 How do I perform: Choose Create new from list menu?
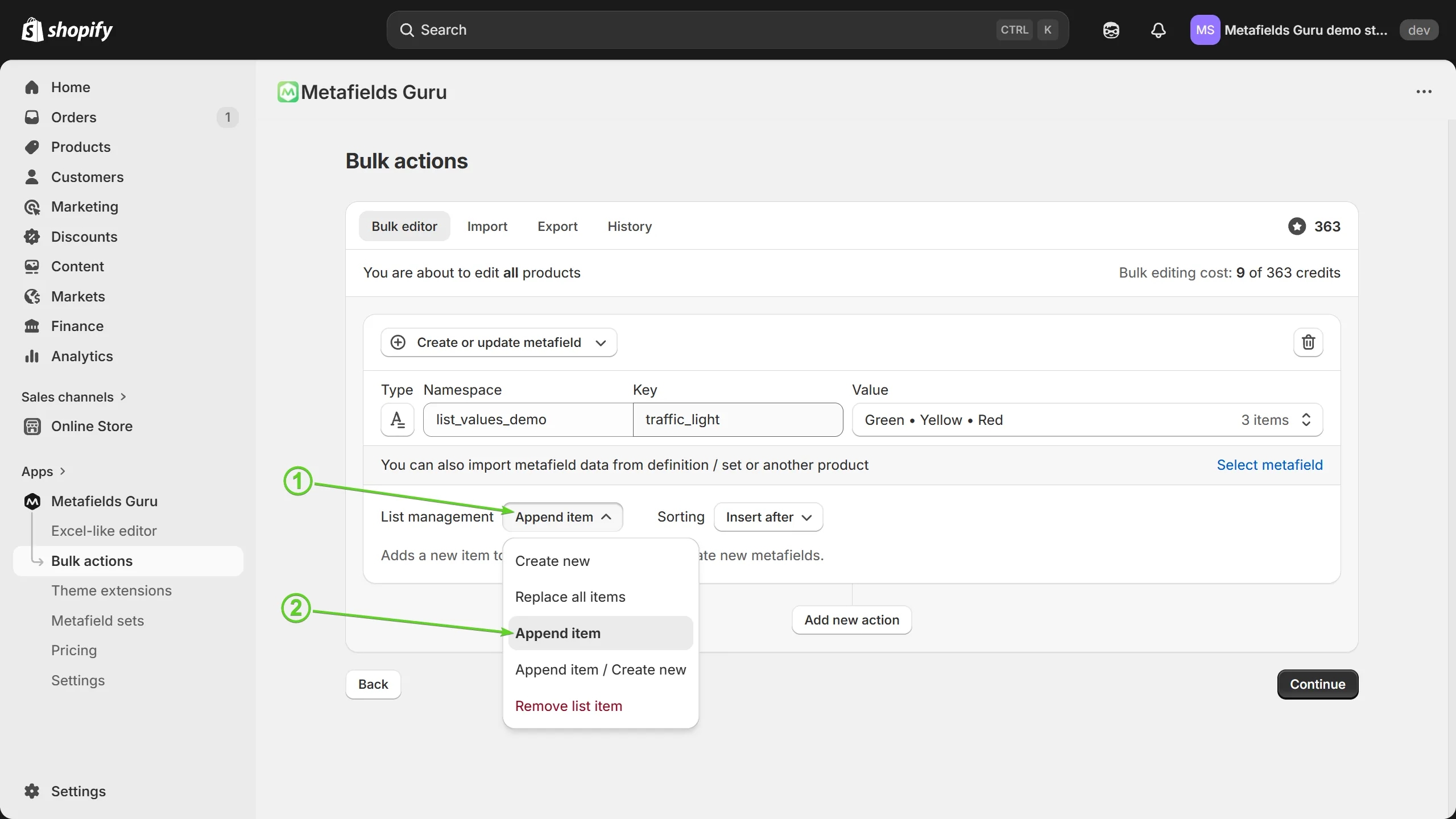(x=601, y=561)
